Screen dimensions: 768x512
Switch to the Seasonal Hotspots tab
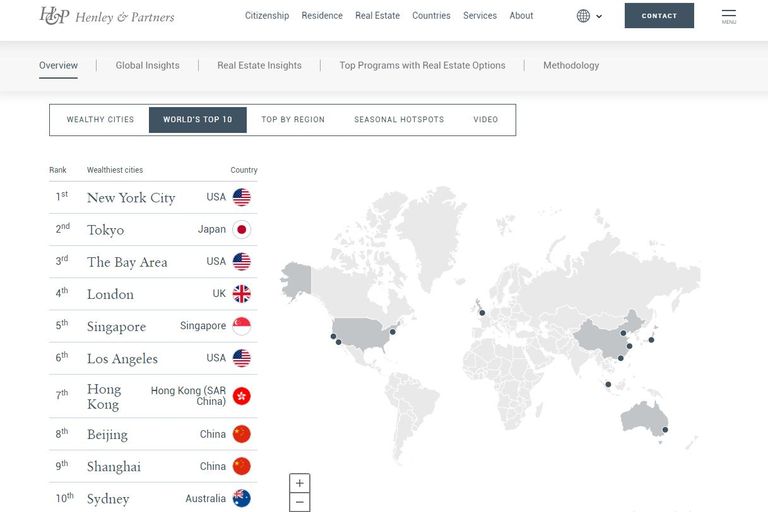[x=399, y=120]
